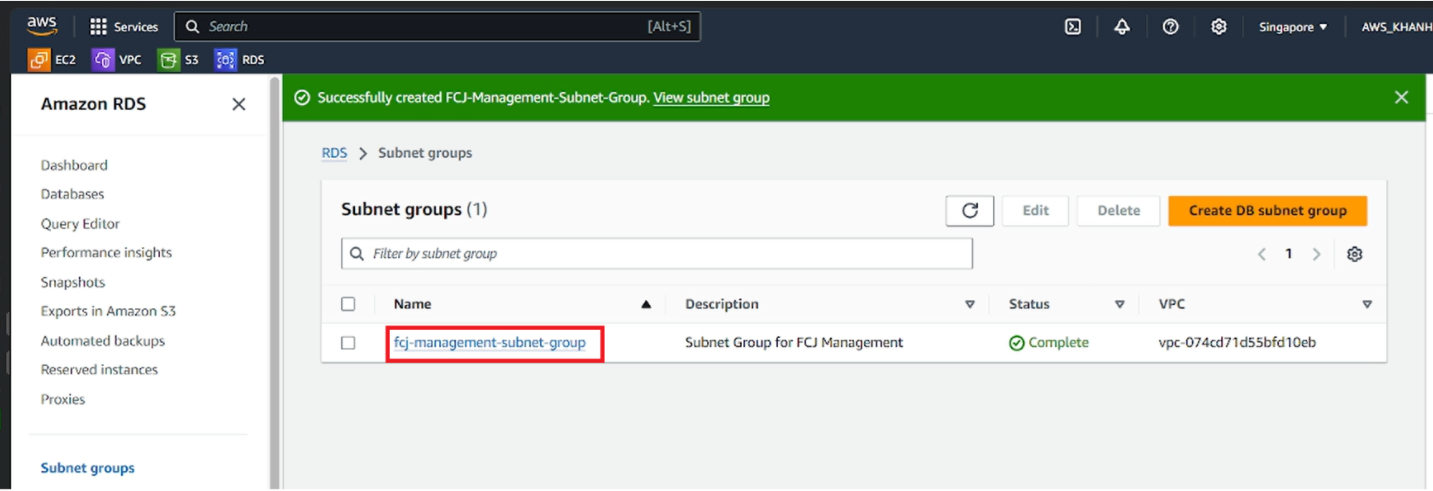Screen dimensions: 1433x491
Task: Open the Singapore region dropdown
Action: point(1293,27)
